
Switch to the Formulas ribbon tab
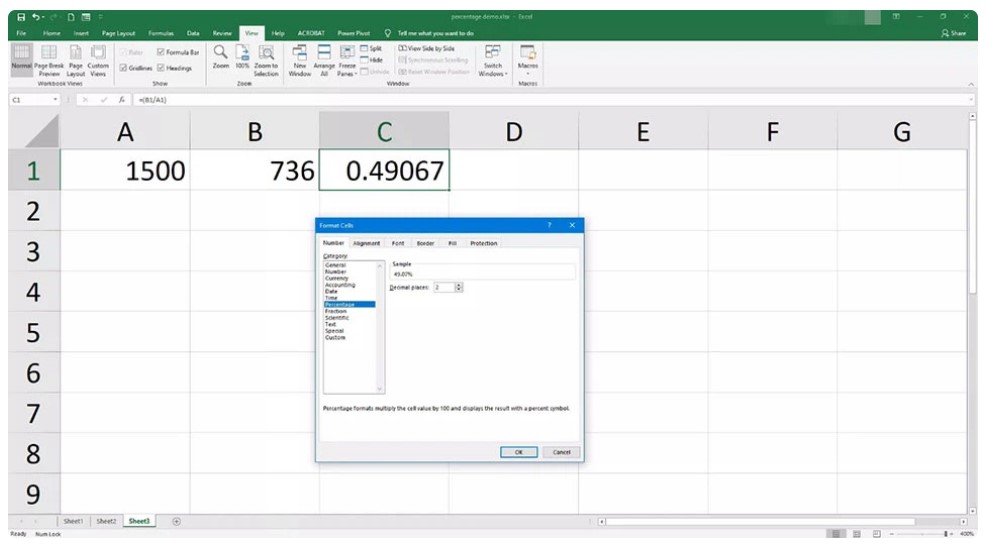click(x=161, y=33)
